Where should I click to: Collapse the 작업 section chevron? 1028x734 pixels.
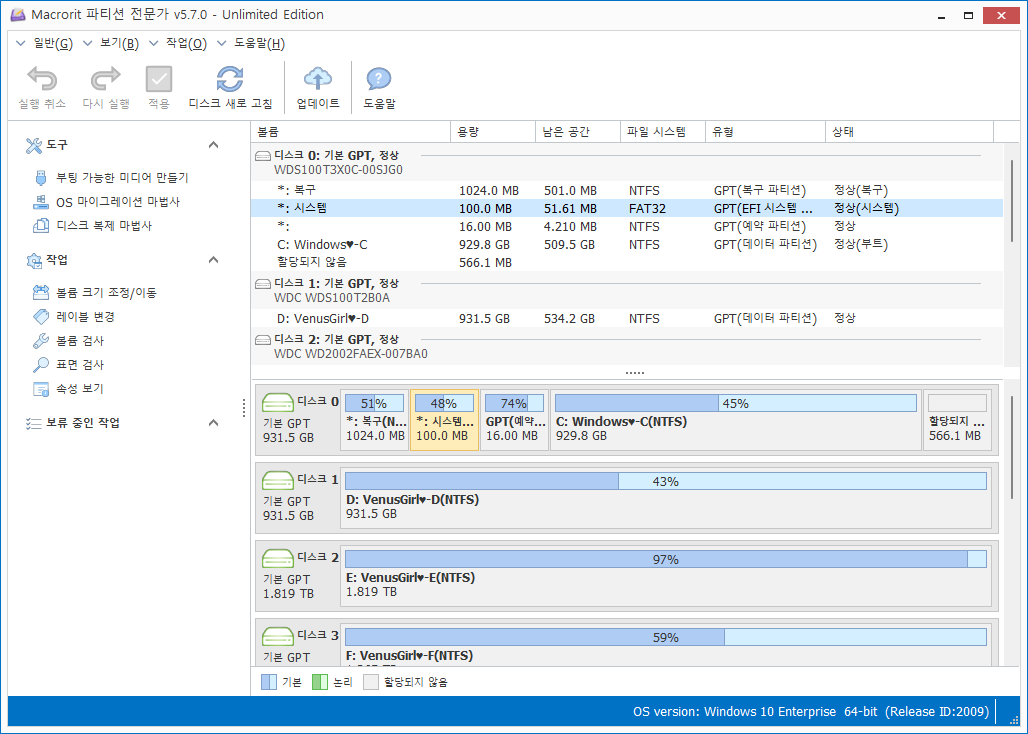coord(213,260)
